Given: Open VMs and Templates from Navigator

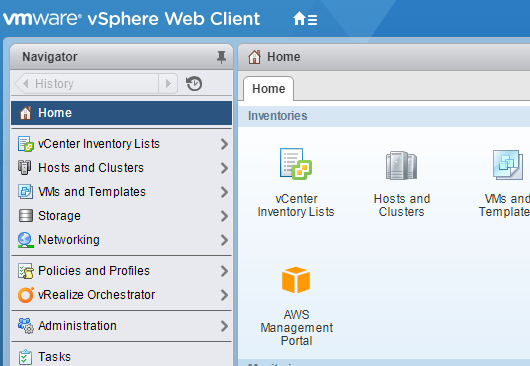Looking at the screenshot, I should pos(122,192).
